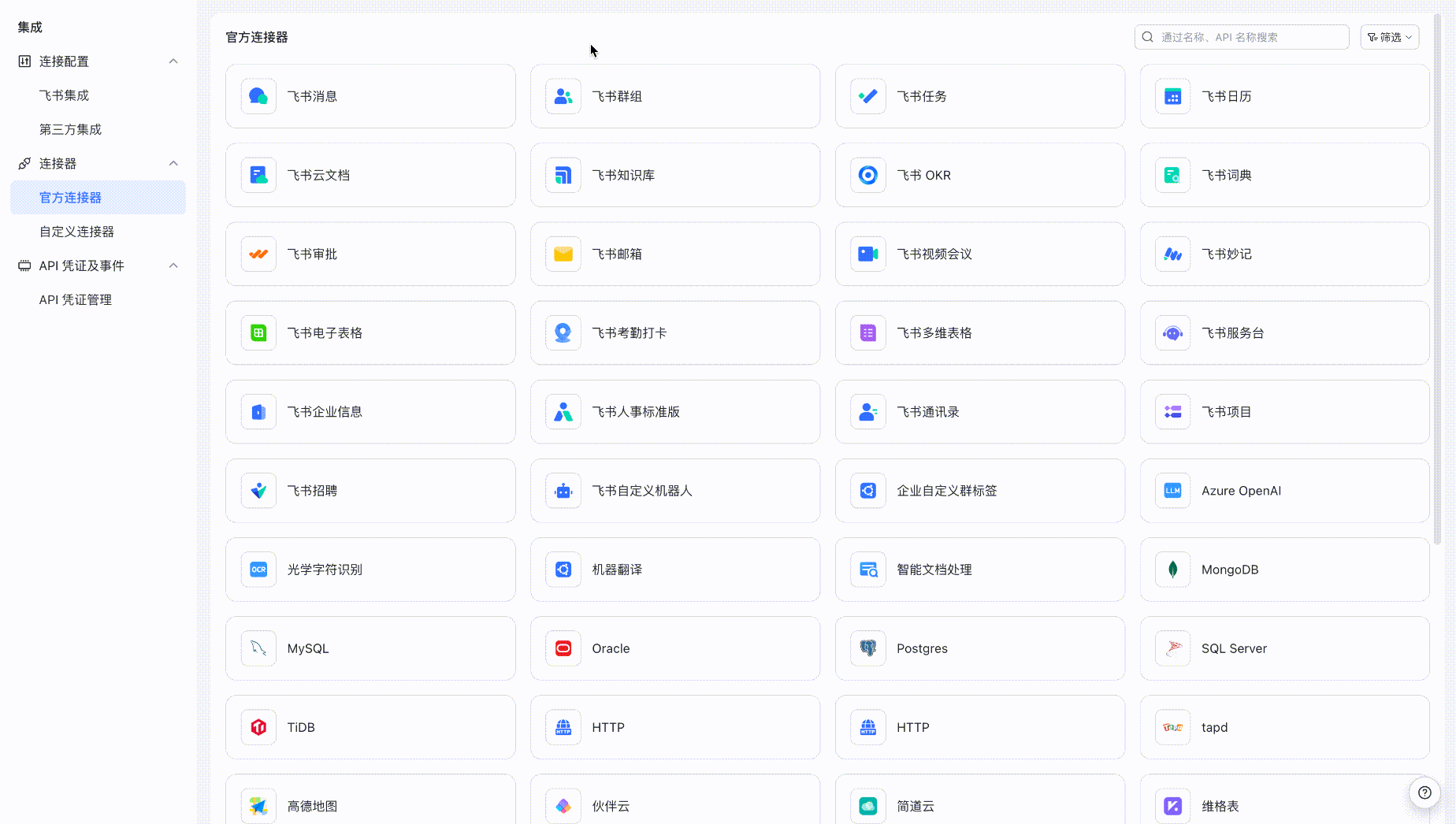
Task: Open the tapd connector icon
Action: tap(1173, 726)
